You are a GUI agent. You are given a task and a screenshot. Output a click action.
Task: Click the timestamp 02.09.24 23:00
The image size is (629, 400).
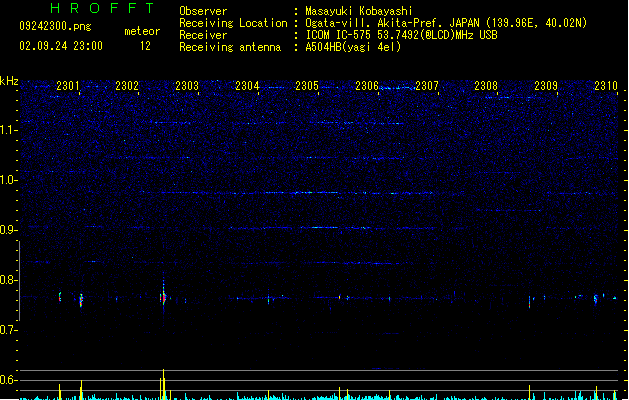point(61,46)
